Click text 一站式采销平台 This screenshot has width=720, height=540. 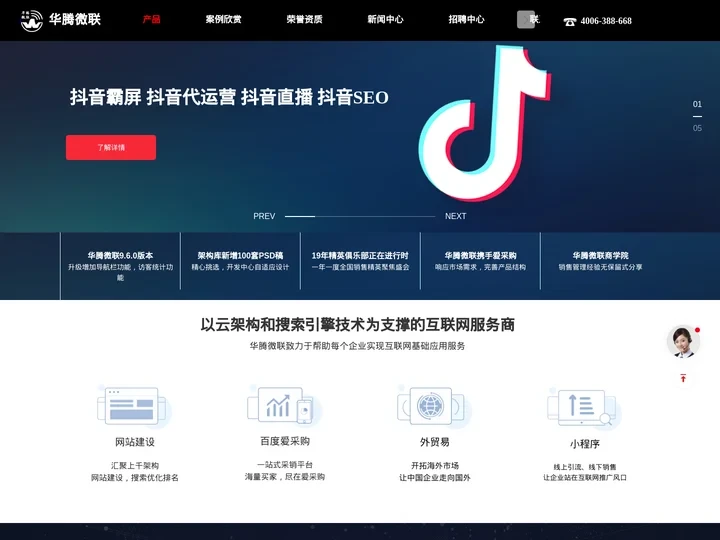pyautogui.click(x=285, y=465)
